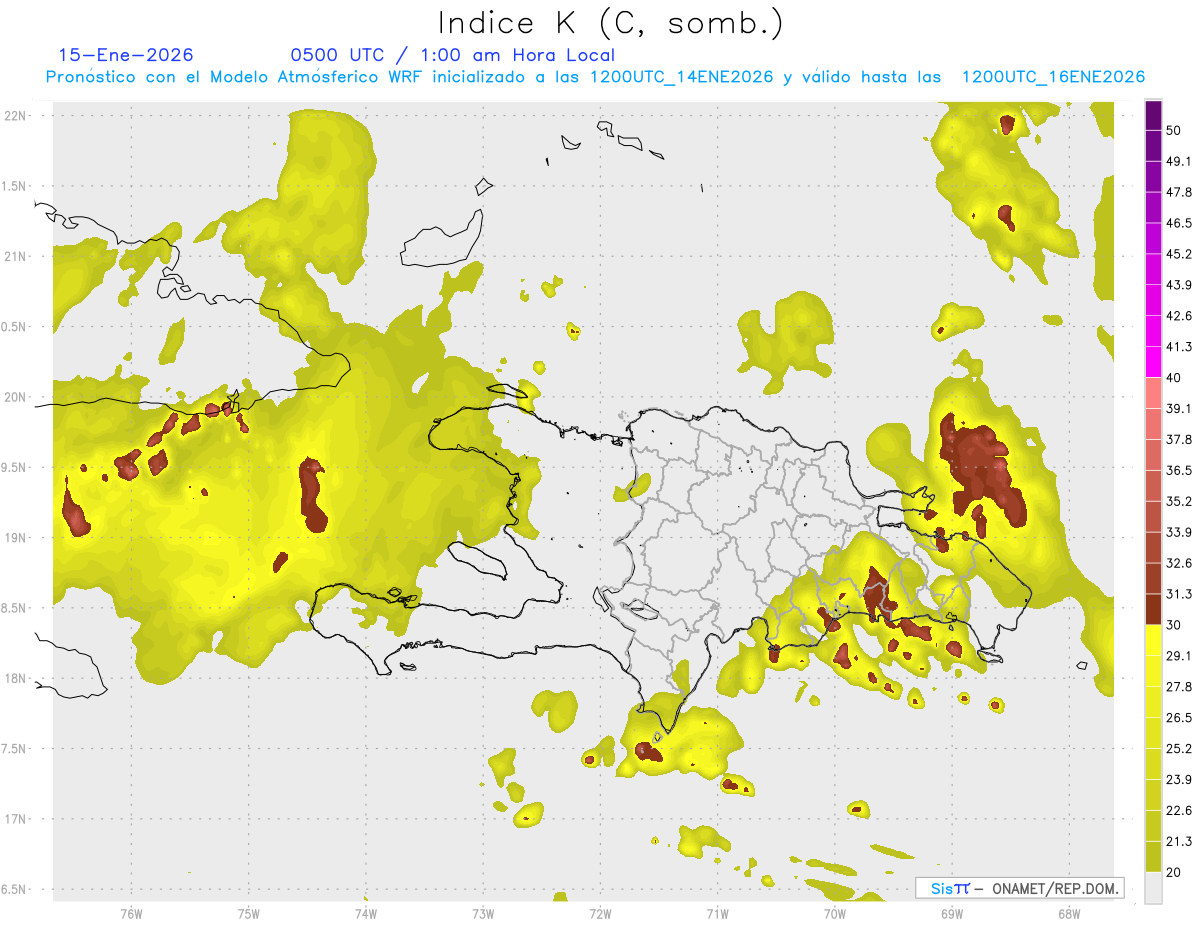The image size is (1200, 927).
Task: Click the colorbar value label "30"
Action: click(1175, 625)
